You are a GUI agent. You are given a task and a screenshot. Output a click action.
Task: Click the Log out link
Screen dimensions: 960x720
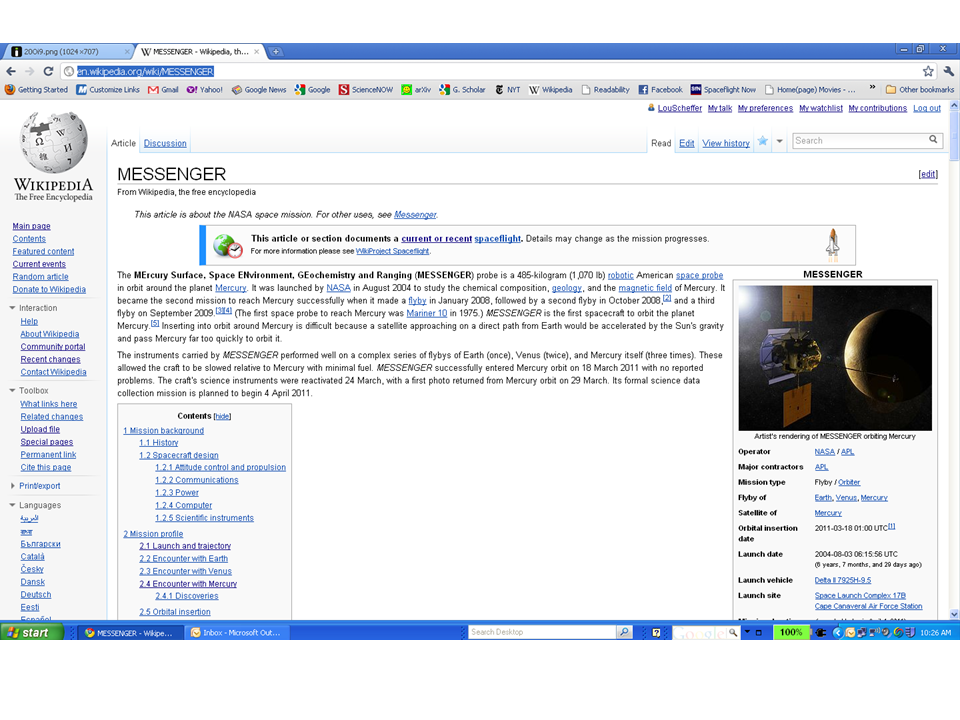[927, 108]
